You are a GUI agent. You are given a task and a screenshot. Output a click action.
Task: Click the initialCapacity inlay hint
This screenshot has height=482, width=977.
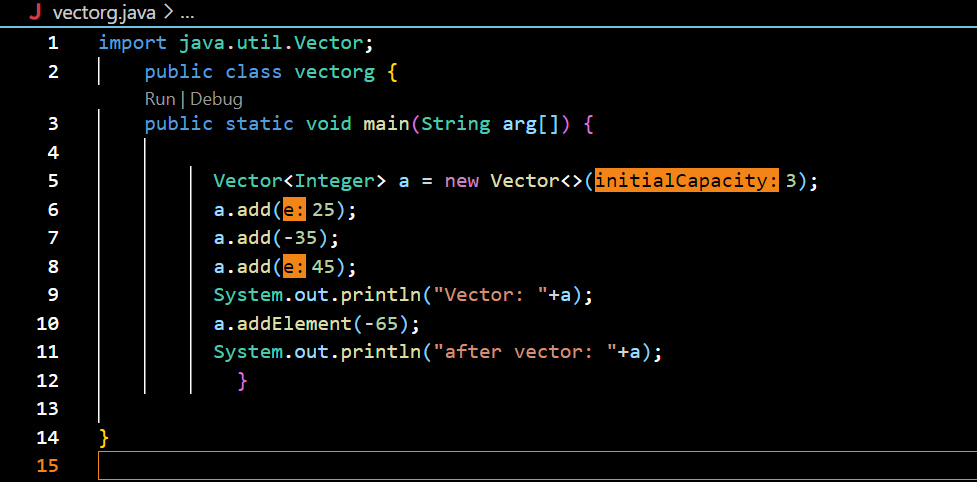click(687, 181)
